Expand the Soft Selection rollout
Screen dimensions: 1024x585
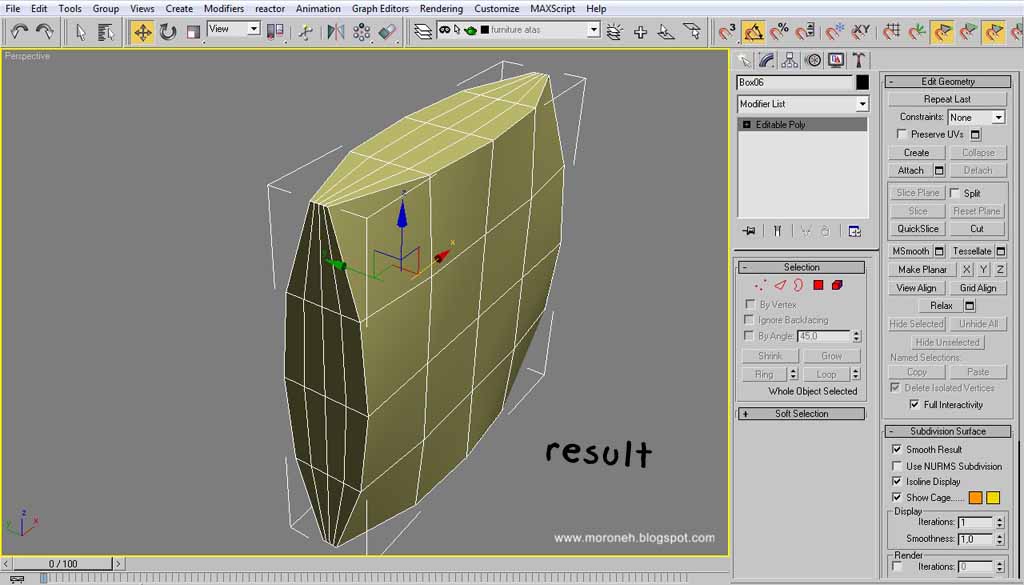point(801,414)
